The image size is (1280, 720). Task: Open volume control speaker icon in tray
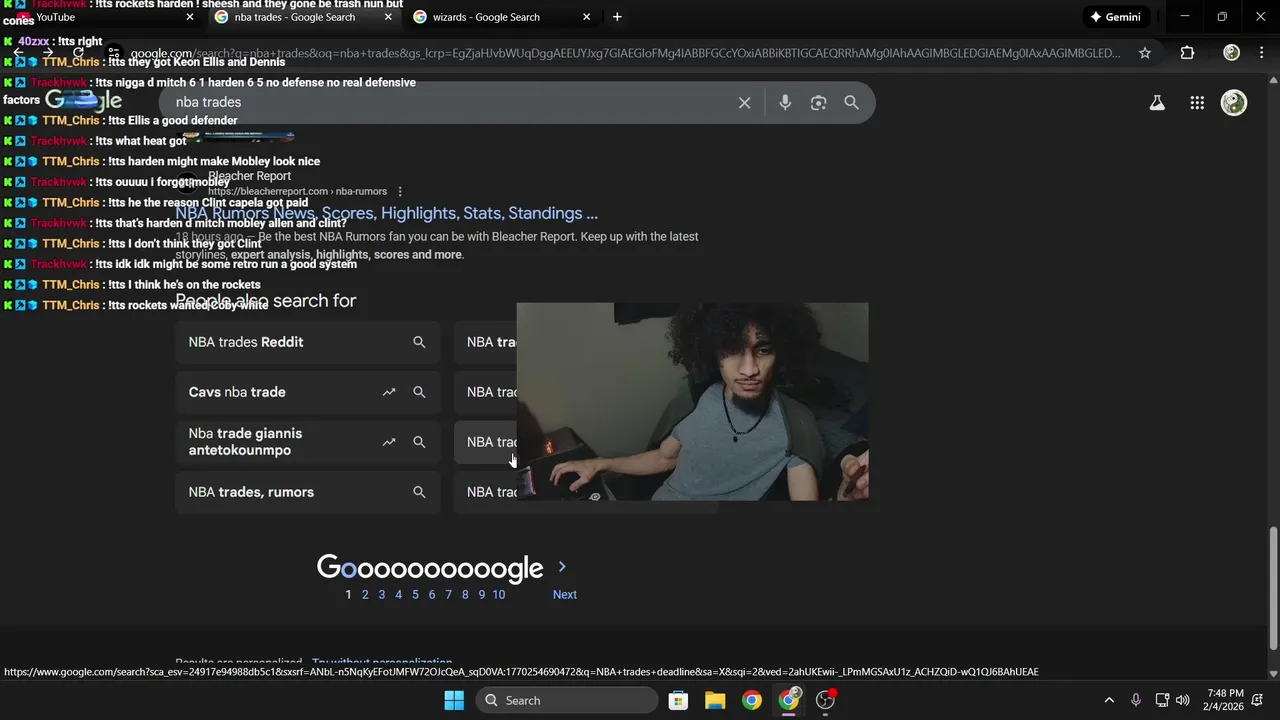tap(1183, 700)
